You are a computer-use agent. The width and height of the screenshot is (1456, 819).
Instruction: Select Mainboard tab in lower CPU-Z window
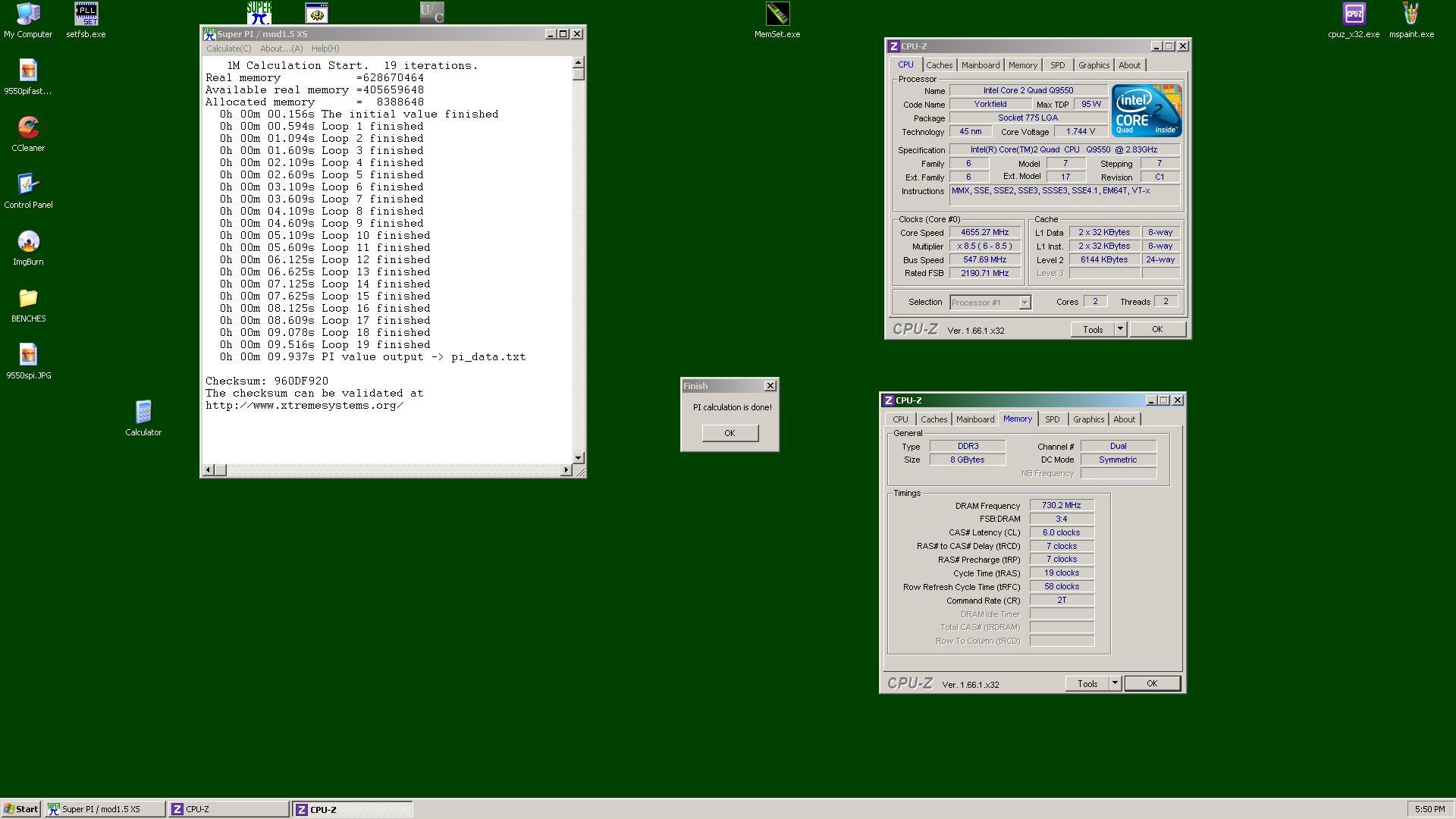pyautogui.click(x=975, y=419)
